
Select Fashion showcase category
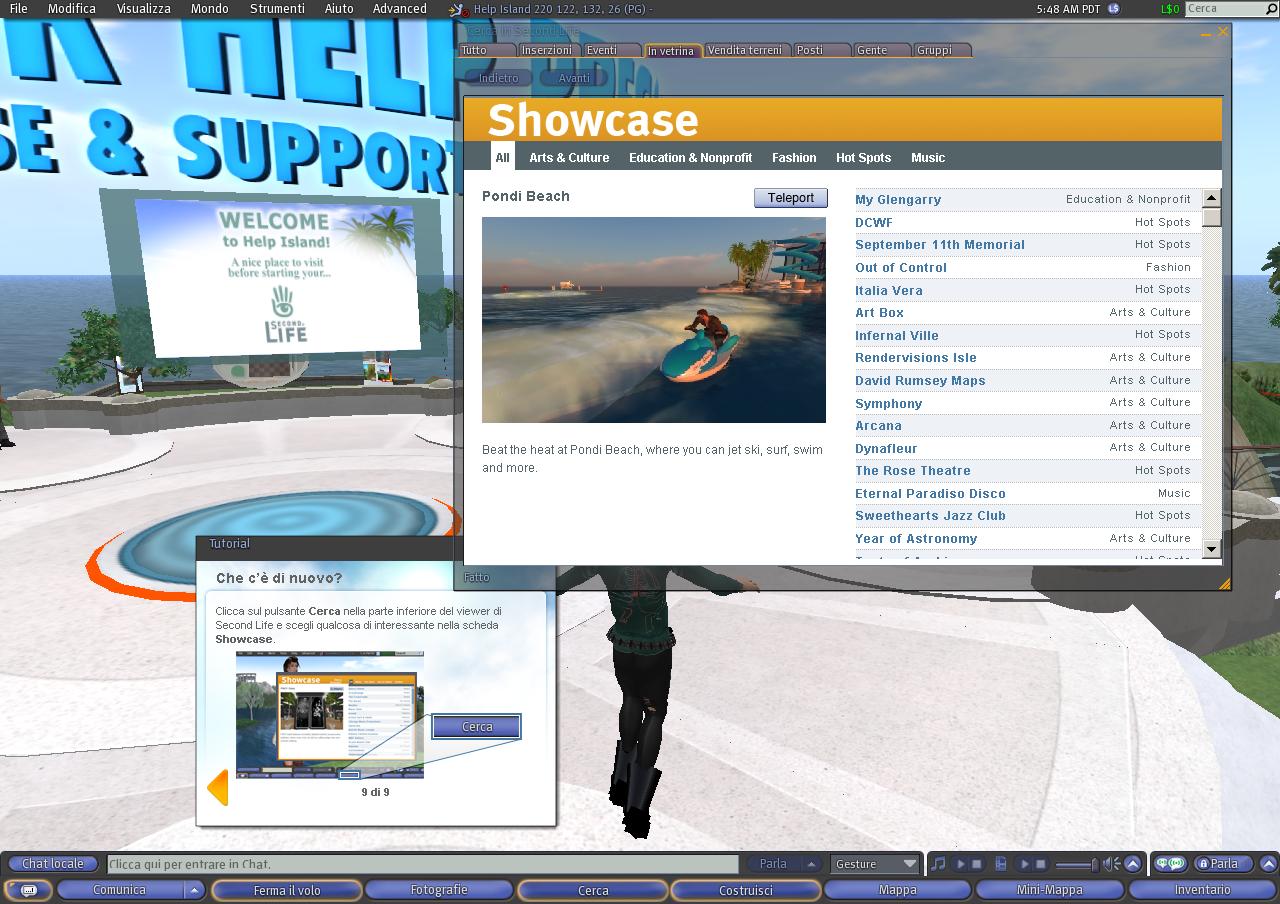point(794,158)
